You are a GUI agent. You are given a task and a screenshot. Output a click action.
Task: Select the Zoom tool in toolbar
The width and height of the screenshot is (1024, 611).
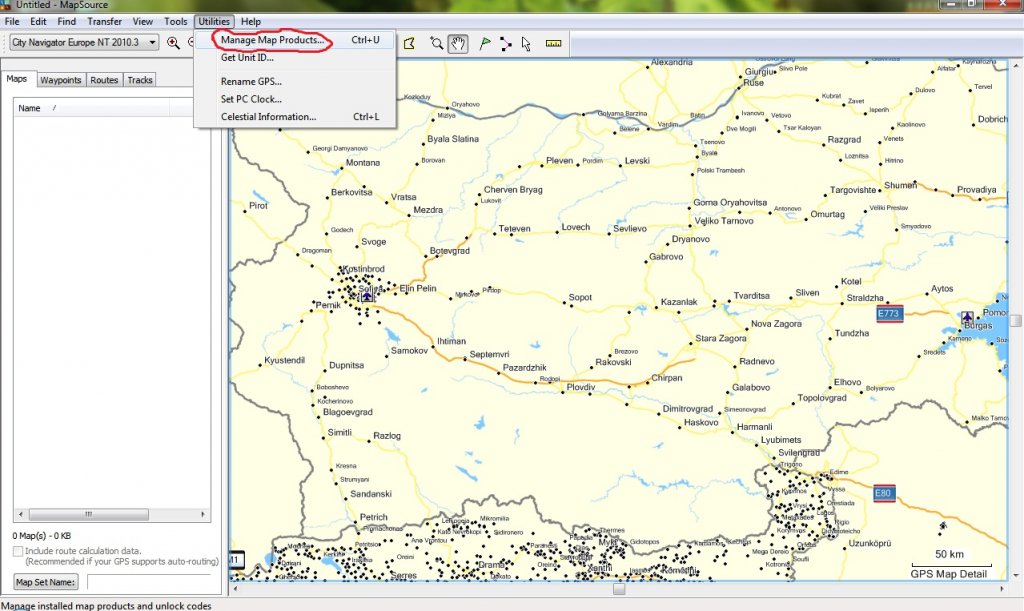coord(436,43)
